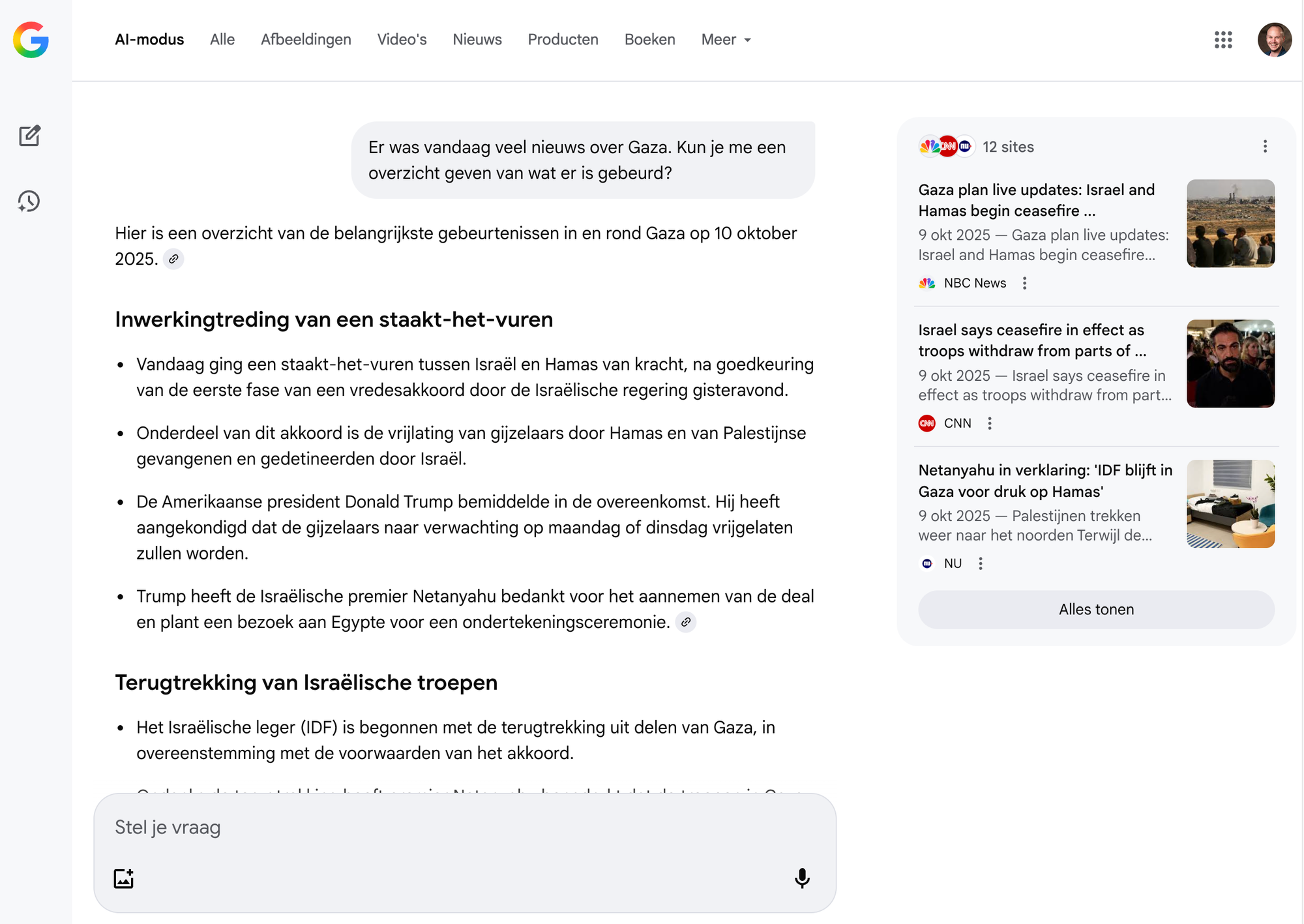Switch to the Afbeeldingen tab
This screenshot has width=1304, height=924.
pos(306,40)
